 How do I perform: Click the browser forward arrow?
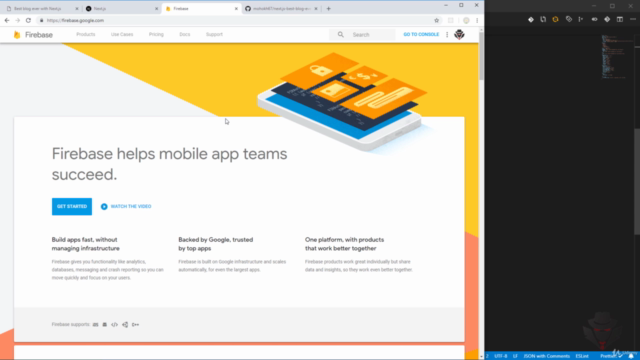click(18, 20)
